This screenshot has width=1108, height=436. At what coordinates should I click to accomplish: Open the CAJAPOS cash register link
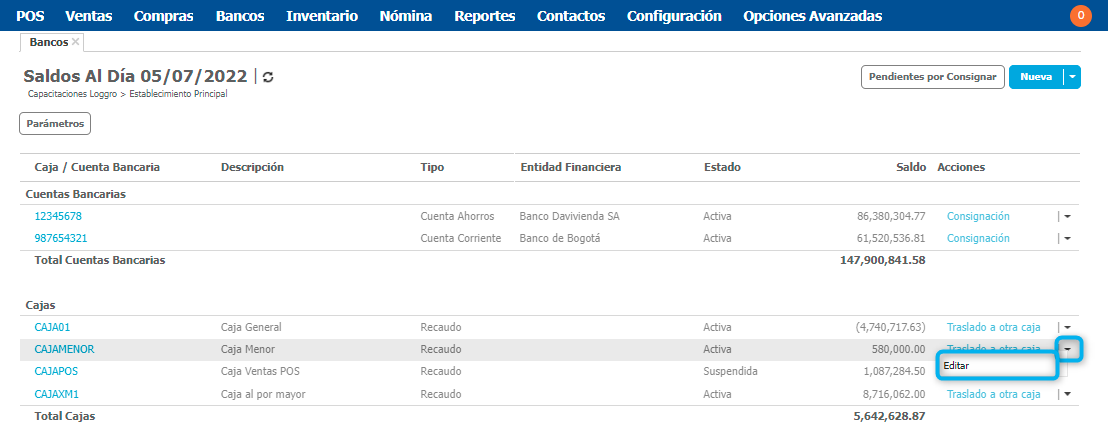click(x=59, y=372)
